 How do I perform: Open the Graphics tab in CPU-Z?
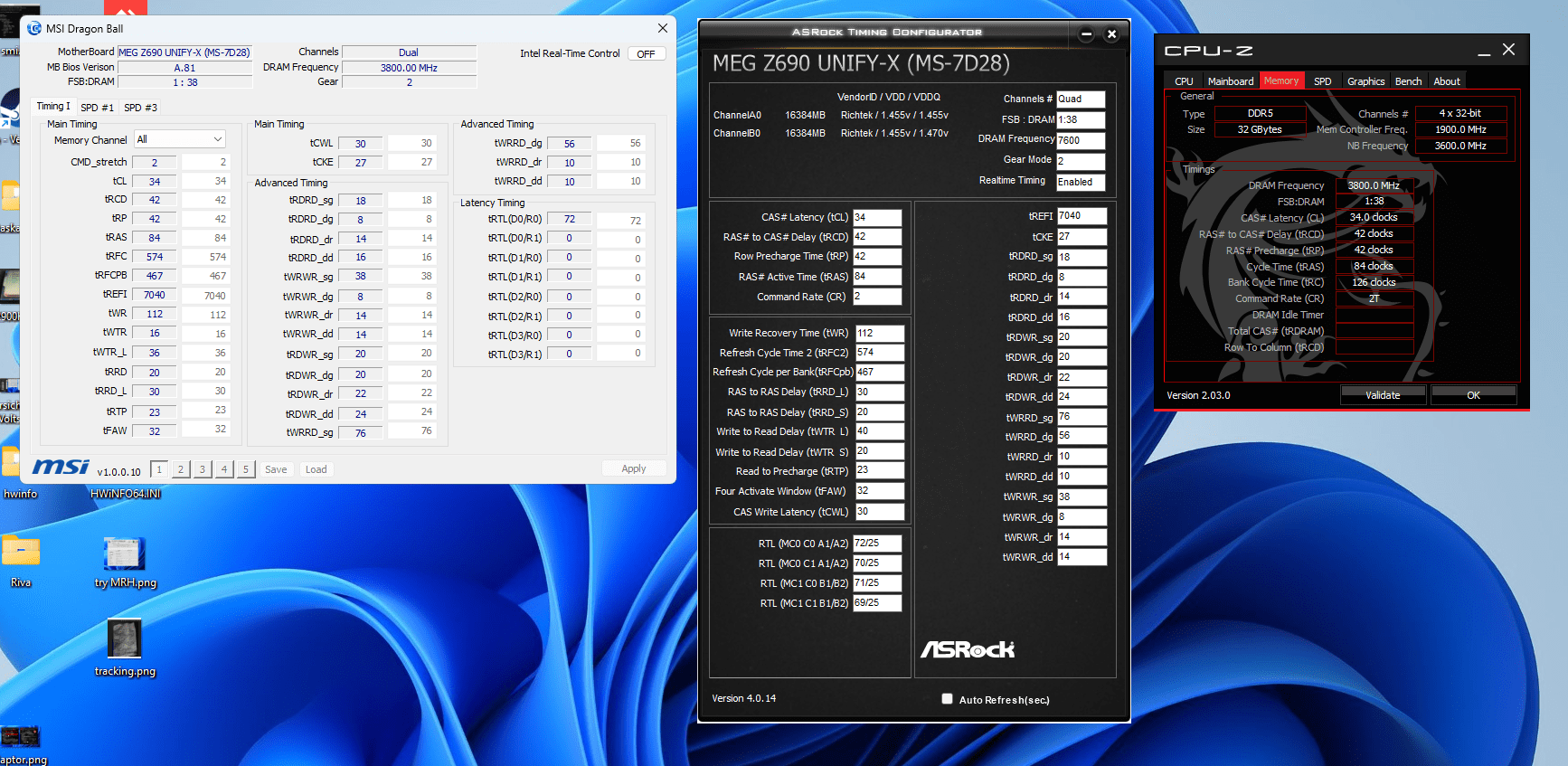pyautogui.click(x=1365, y=81)
